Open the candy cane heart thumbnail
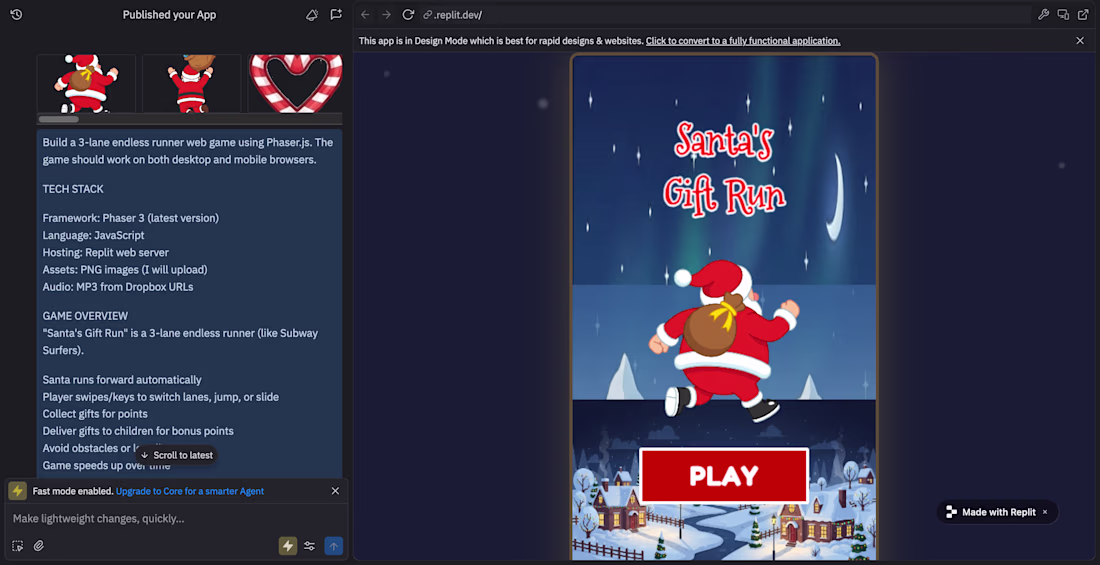 [295, 83]
